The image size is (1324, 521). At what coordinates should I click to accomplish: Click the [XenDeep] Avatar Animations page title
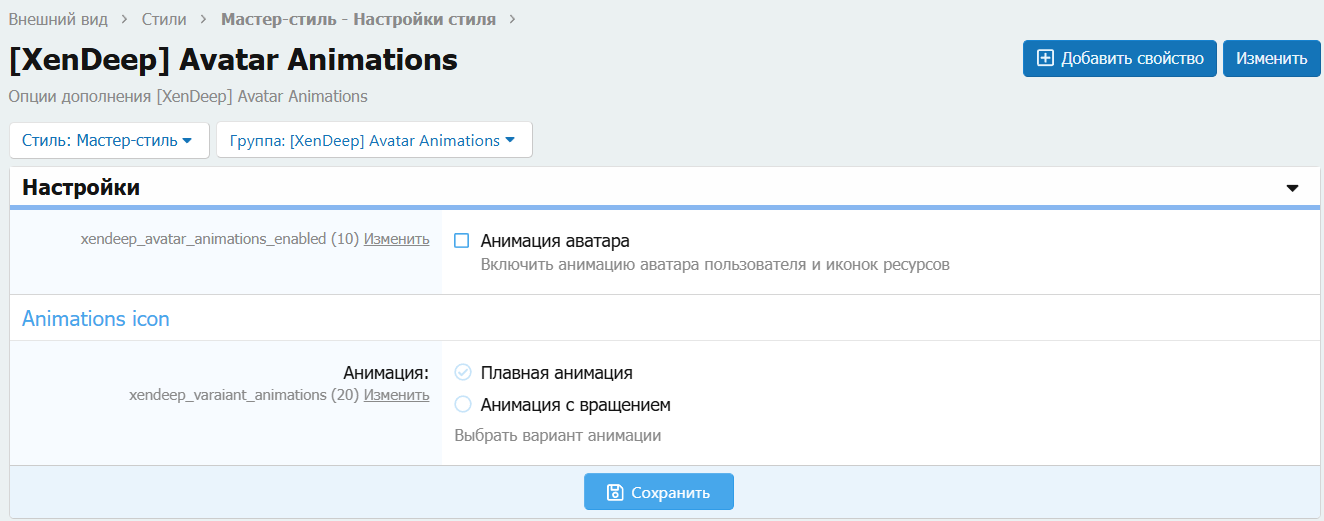coord(233,60)
